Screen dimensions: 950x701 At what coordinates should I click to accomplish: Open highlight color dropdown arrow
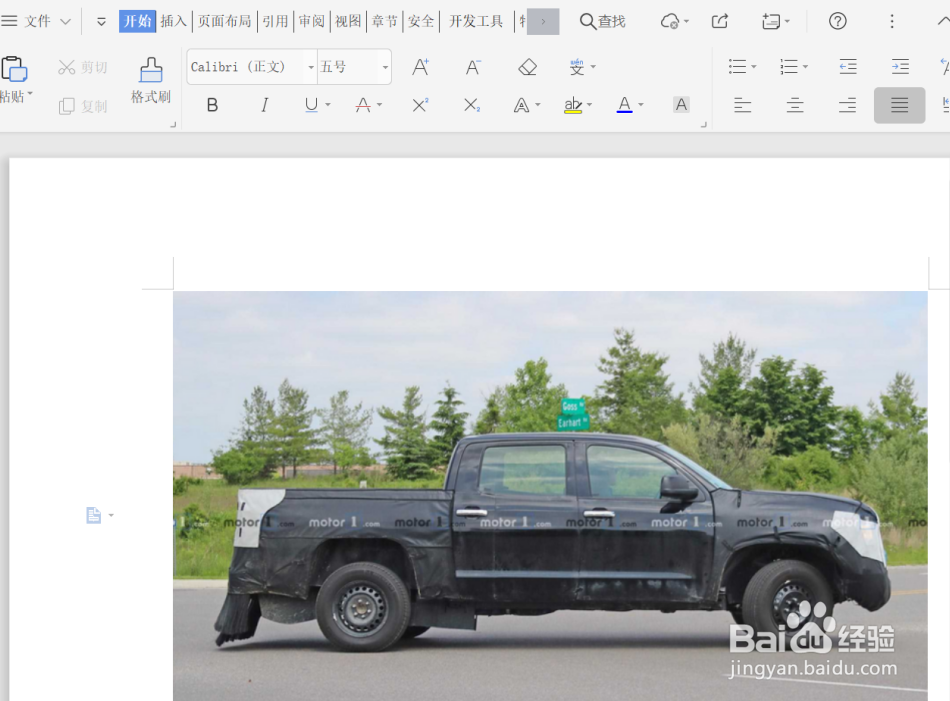(590, 105)
